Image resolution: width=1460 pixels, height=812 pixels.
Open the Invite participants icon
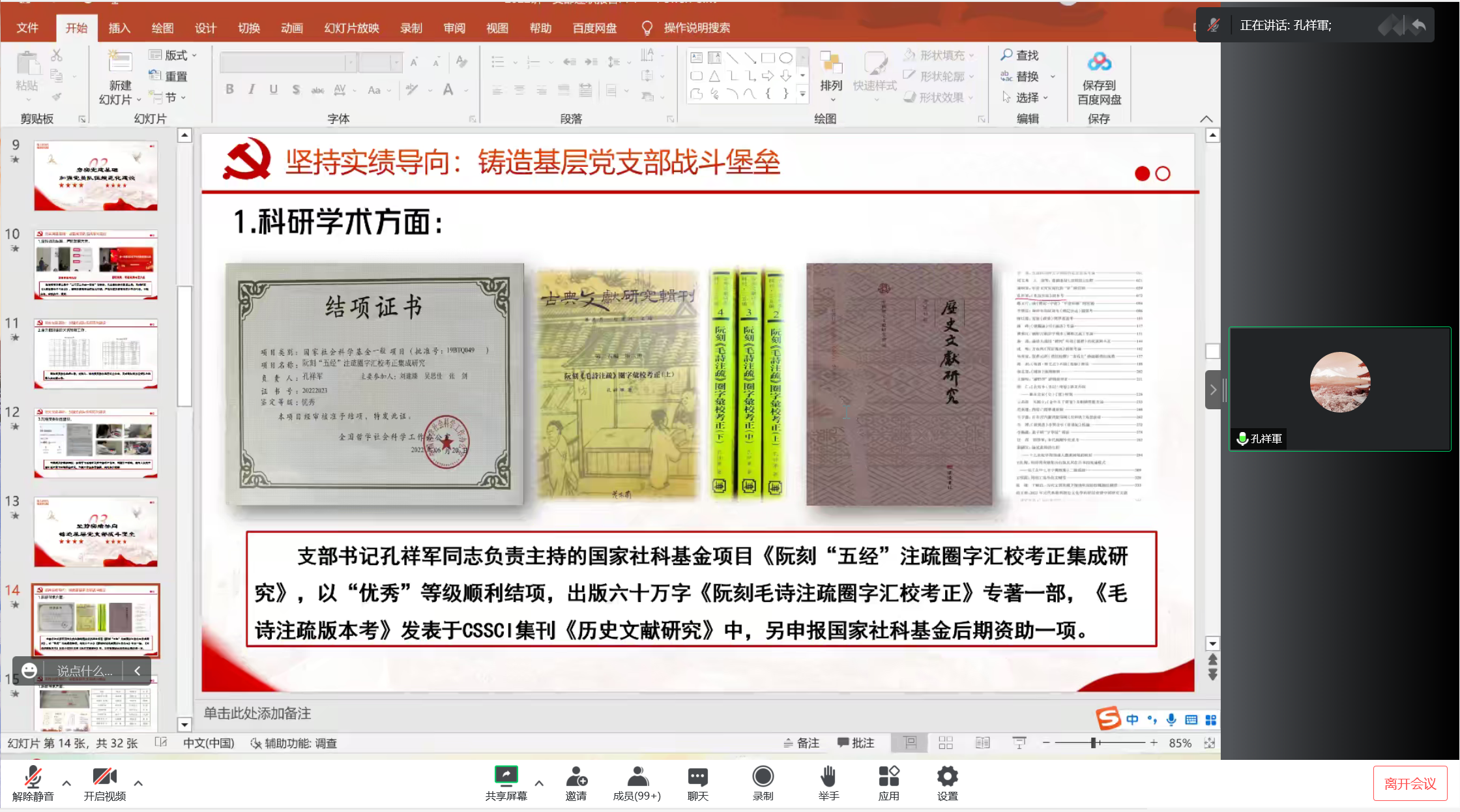[576, 776]
